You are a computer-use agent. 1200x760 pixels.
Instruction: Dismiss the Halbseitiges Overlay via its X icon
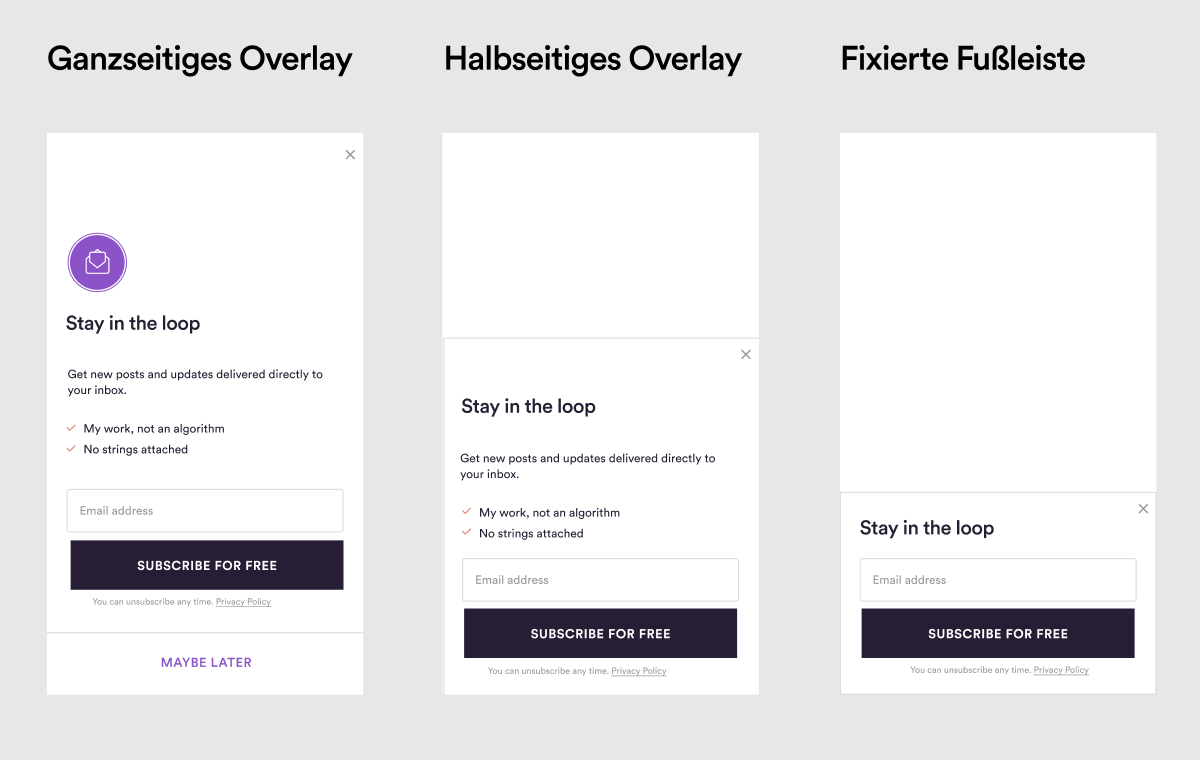[745, 354]
